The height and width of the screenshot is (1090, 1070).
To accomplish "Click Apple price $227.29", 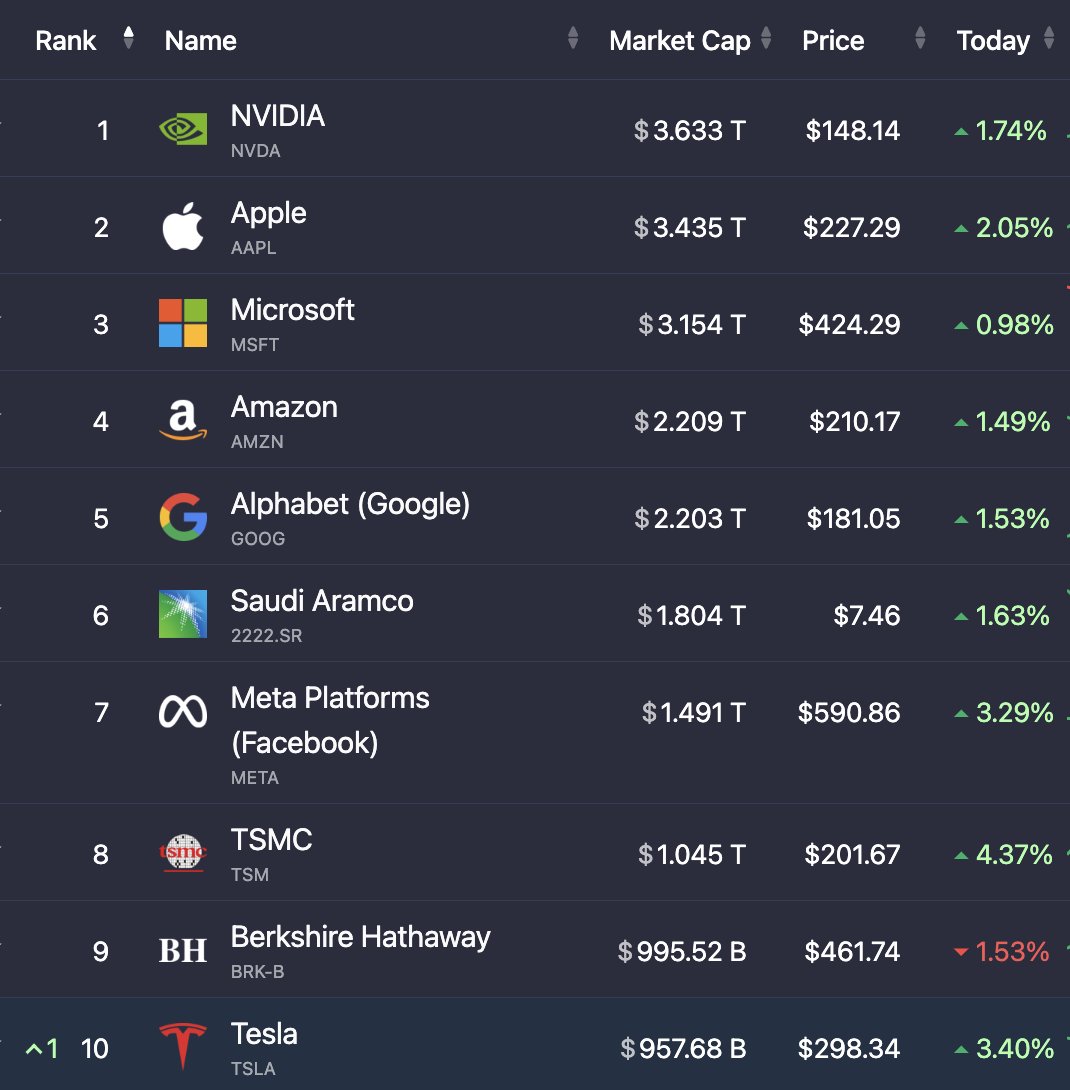I will click(851, 227).
